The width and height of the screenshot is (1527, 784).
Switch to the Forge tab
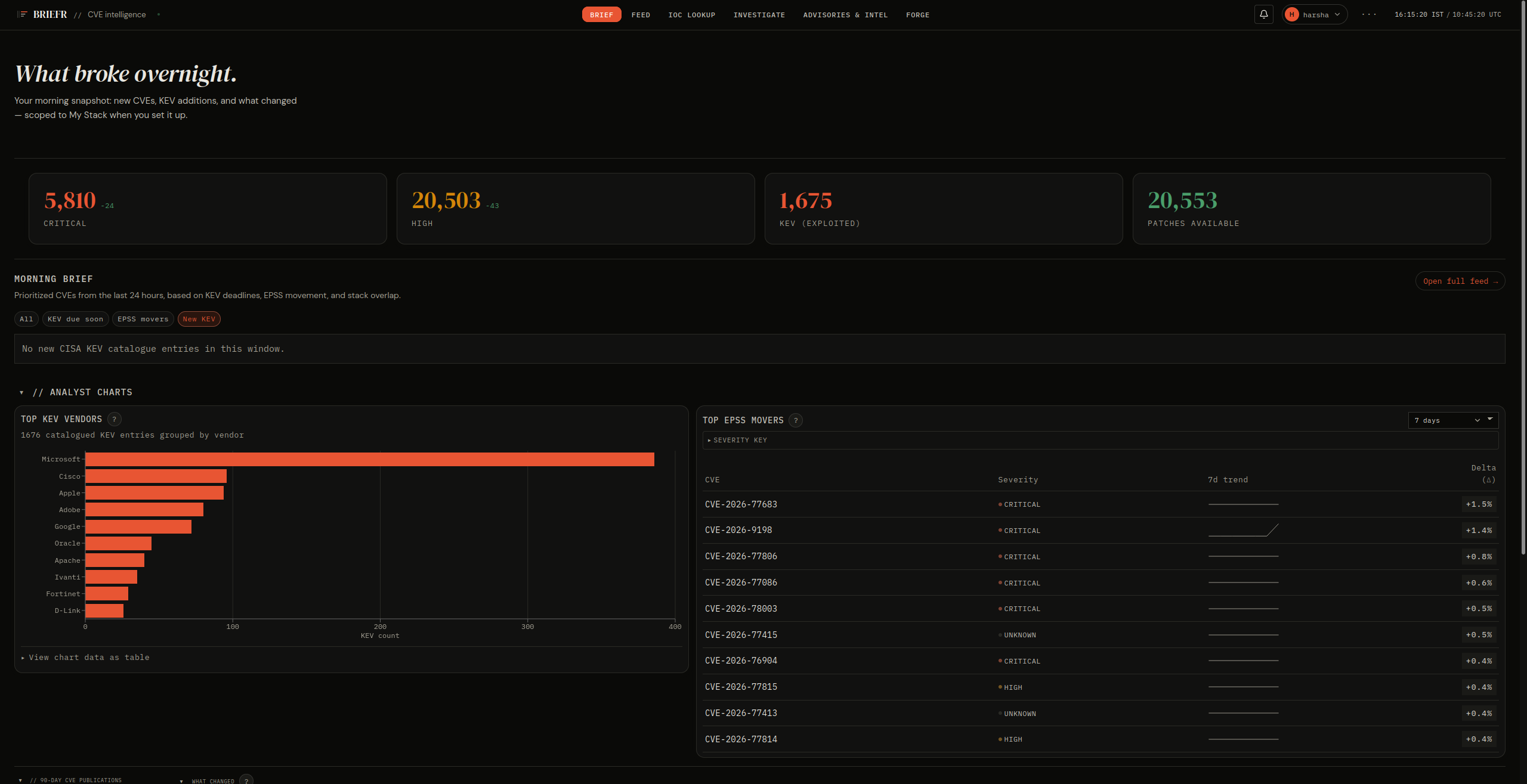[917, 14]
